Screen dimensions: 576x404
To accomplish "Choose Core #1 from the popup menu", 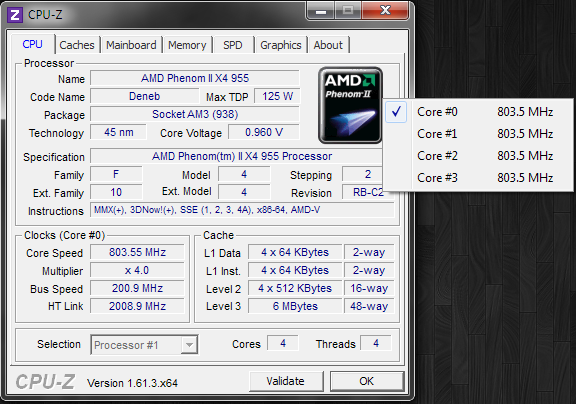I will (478, 134).
